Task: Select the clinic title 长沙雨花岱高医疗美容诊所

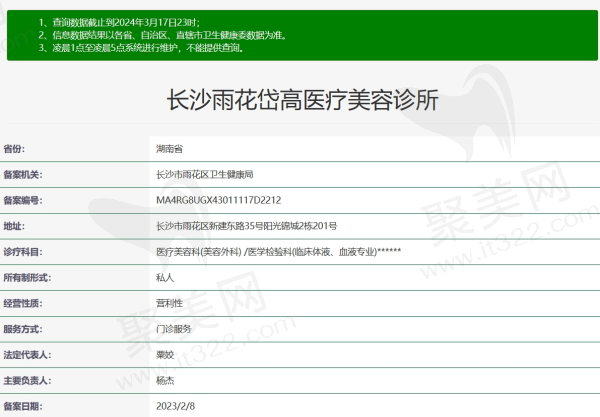Action: 302,100
